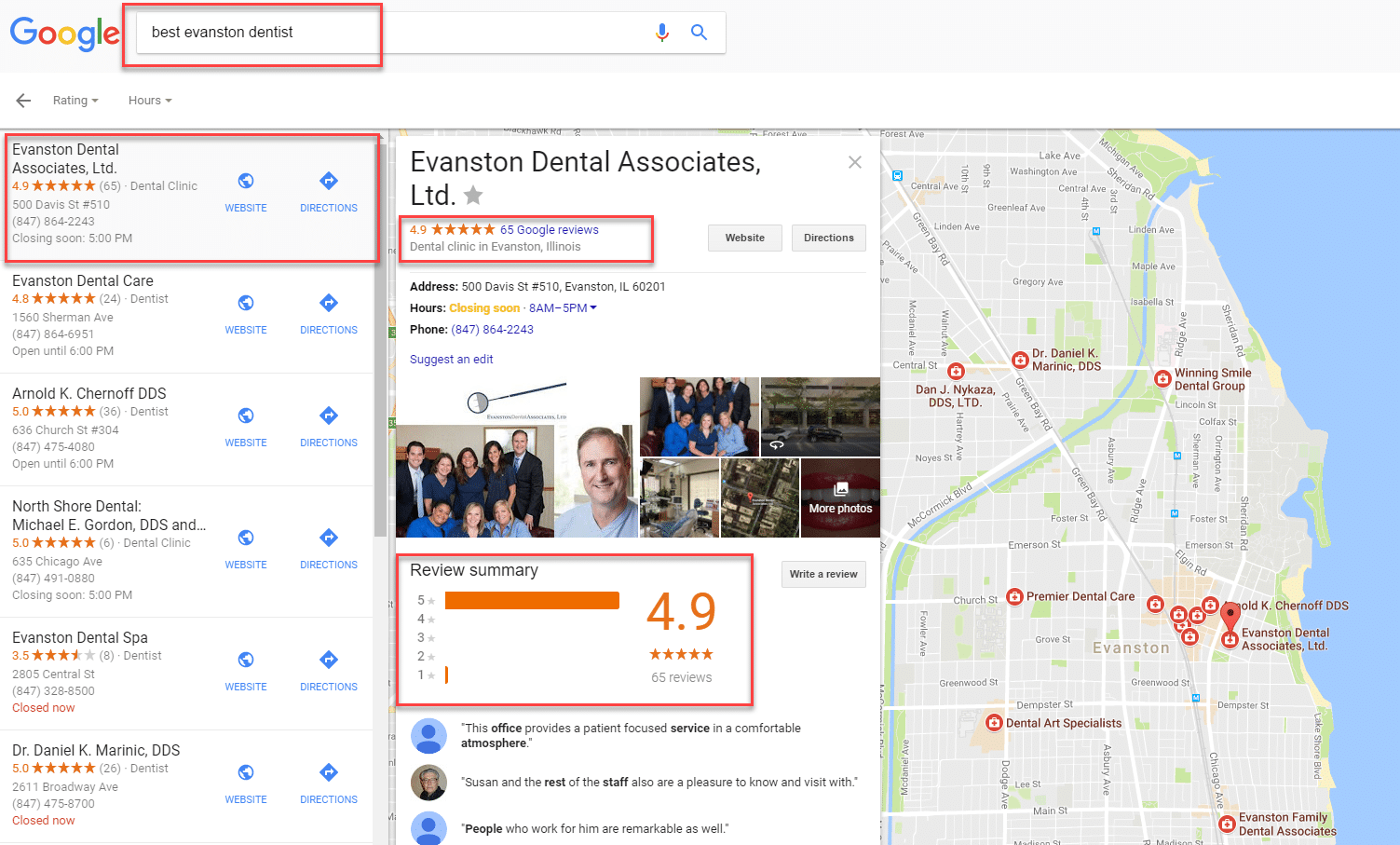
Task: Get directions icon for North Shore Dental
Action: (x=329, y=538)
